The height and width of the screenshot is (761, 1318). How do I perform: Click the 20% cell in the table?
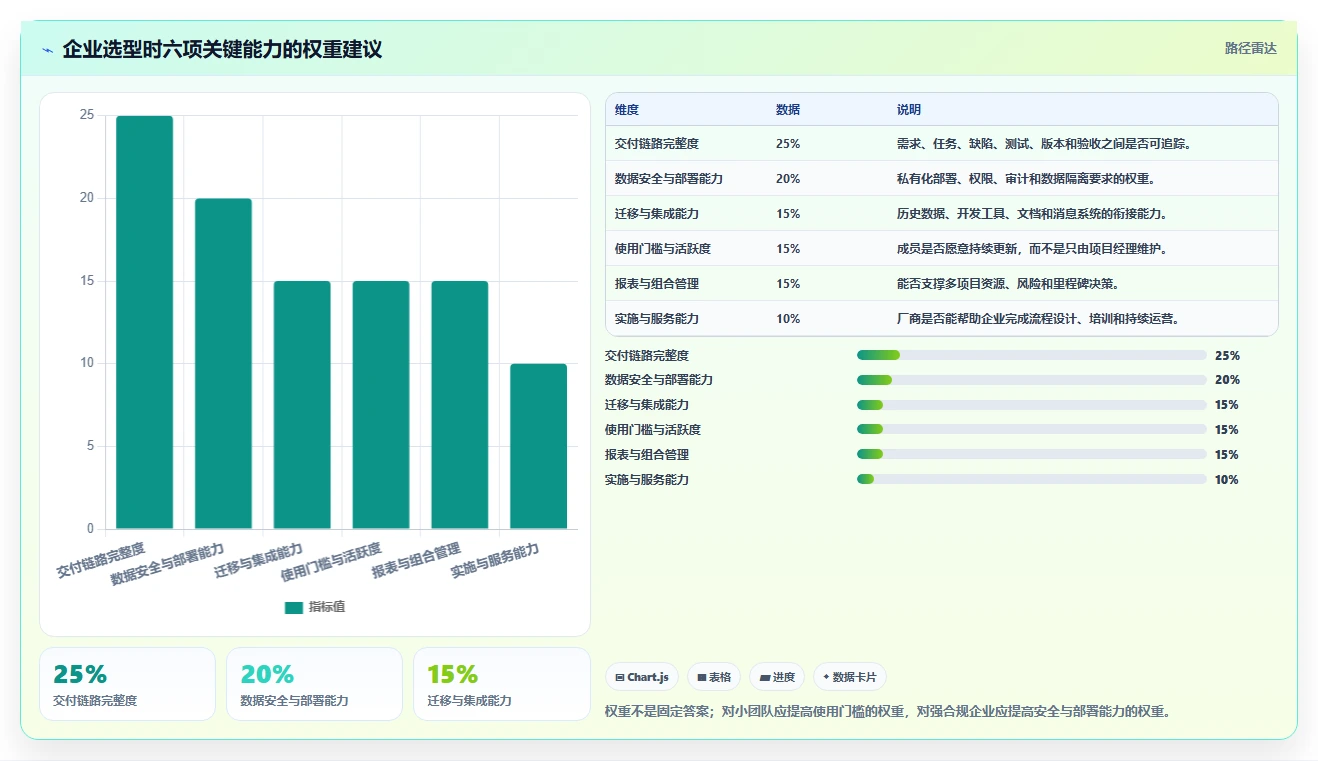point(788,179)
